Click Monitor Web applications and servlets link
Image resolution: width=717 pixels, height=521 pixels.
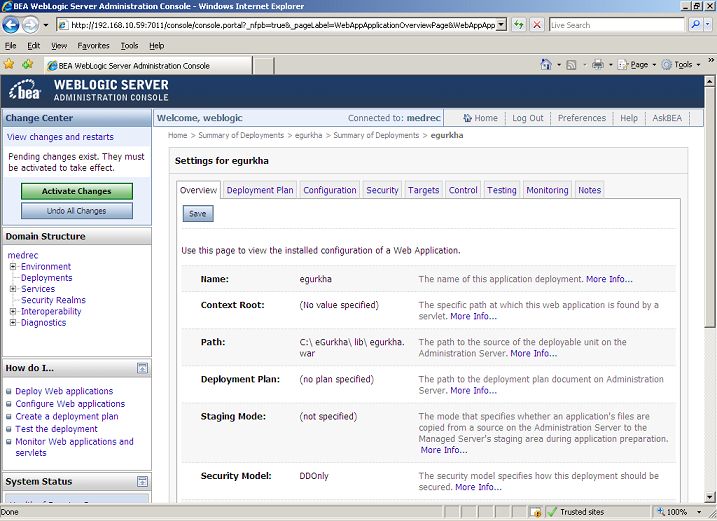pos(74,447)
